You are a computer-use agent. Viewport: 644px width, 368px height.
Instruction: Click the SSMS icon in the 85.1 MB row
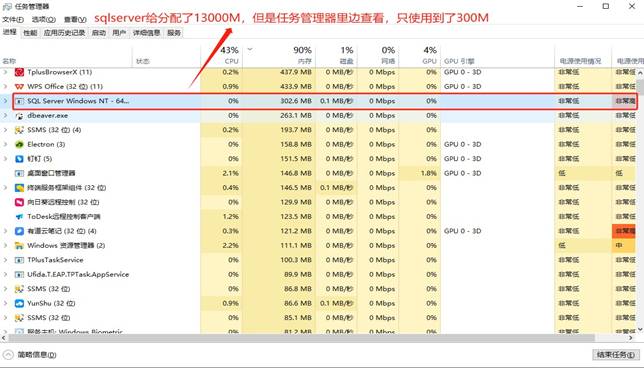pyautogui.click(x=19, y=318)
